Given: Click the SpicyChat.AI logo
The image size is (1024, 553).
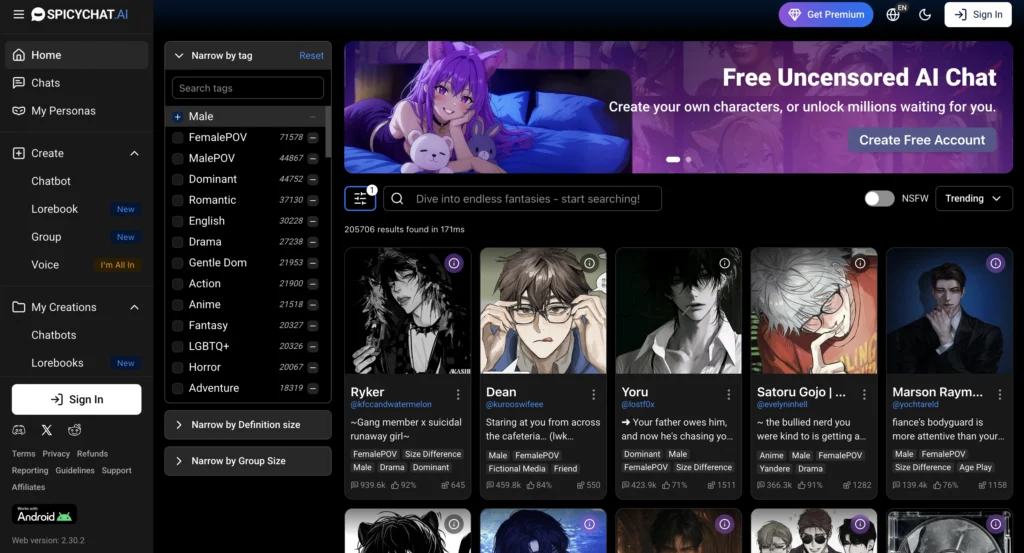Looking at the screenshot, I should [80, 14].
